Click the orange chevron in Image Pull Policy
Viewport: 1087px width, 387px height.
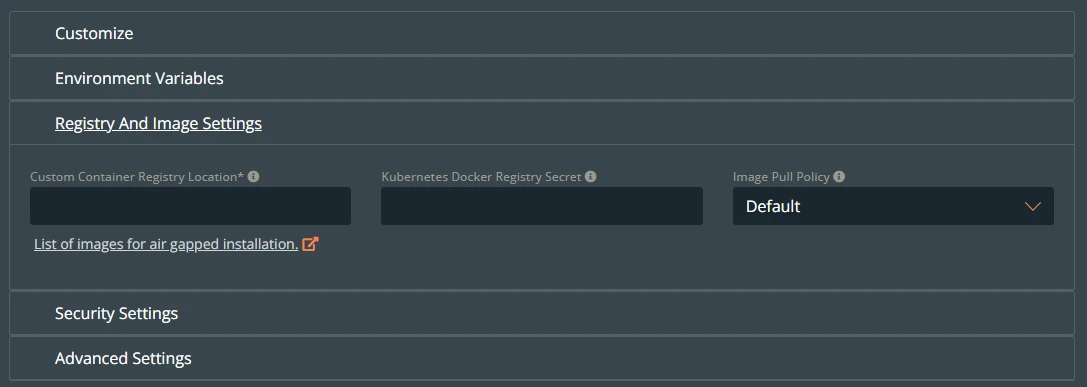[x=1032, y=207]
